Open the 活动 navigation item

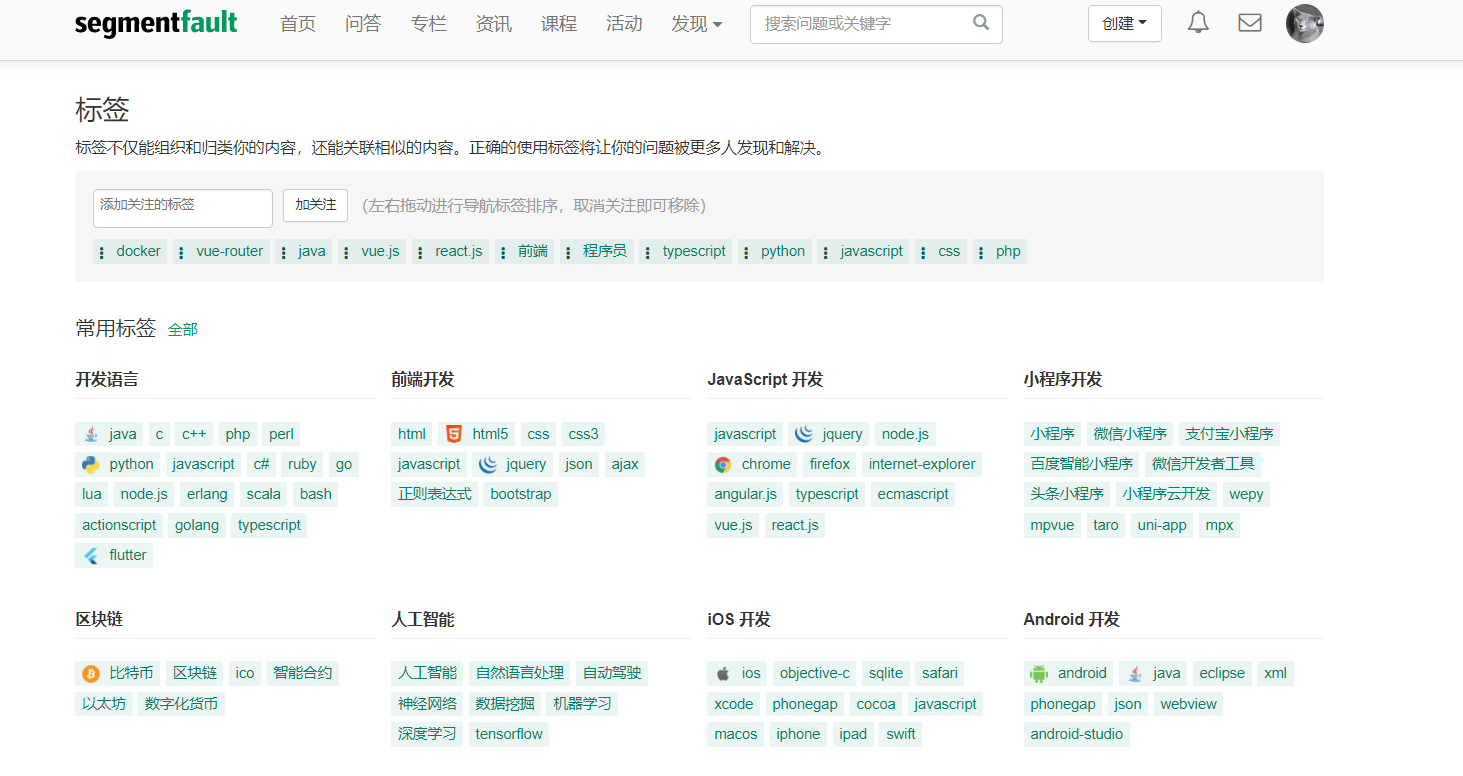pyautogui.click(x=624, y=23)
